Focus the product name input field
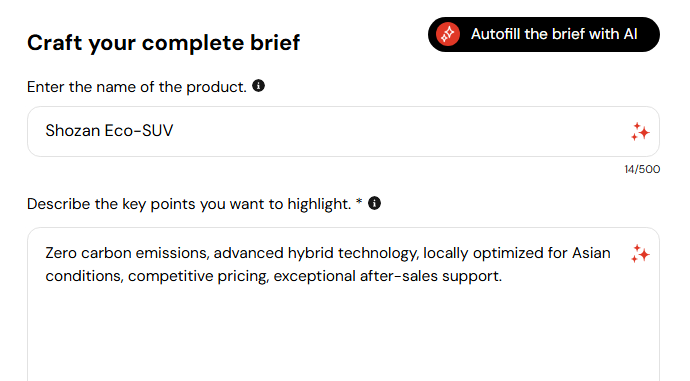This screenshot has height=381, width=690. tap(343, 131)
